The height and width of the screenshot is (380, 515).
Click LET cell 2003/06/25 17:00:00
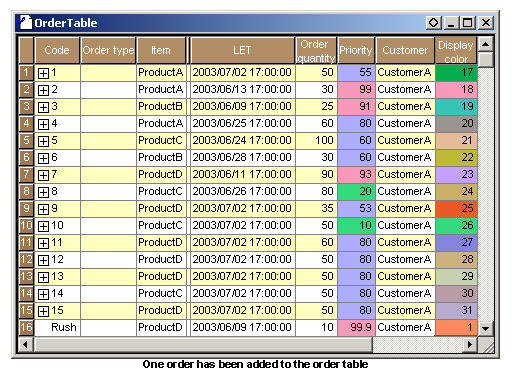click(x=242, y=123)
